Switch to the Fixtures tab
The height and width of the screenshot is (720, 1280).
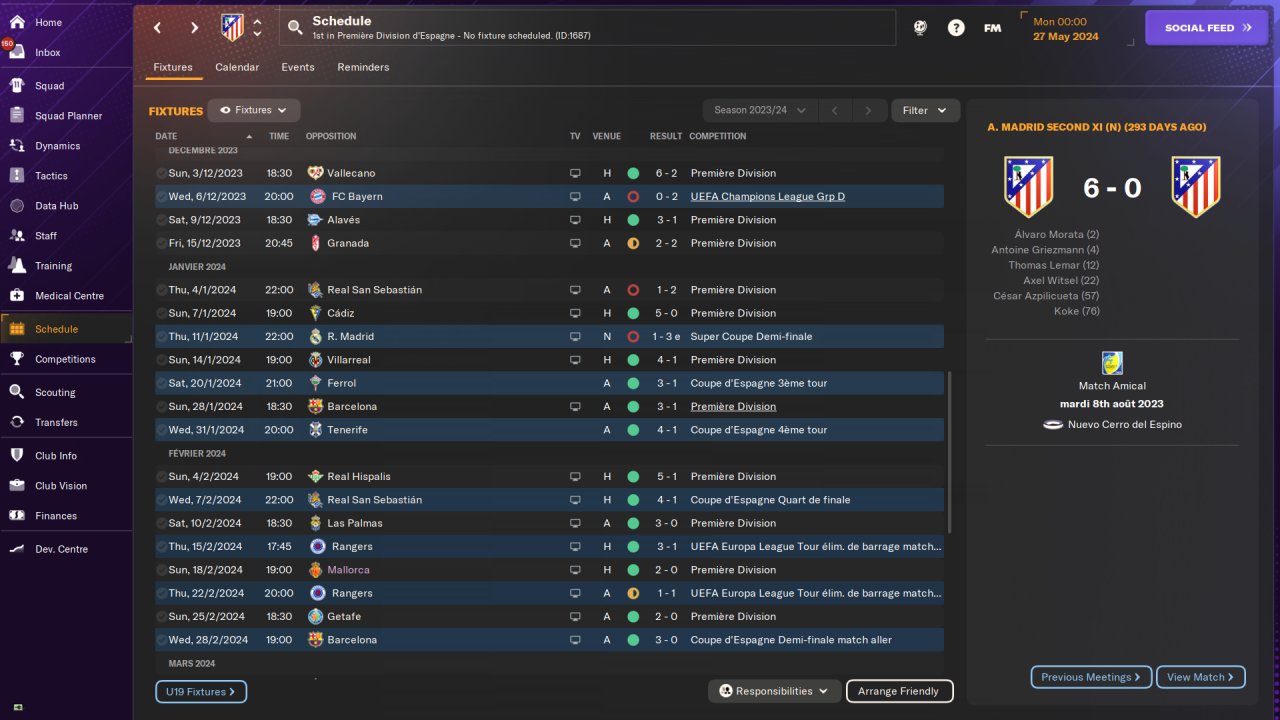tap(173, 67)
